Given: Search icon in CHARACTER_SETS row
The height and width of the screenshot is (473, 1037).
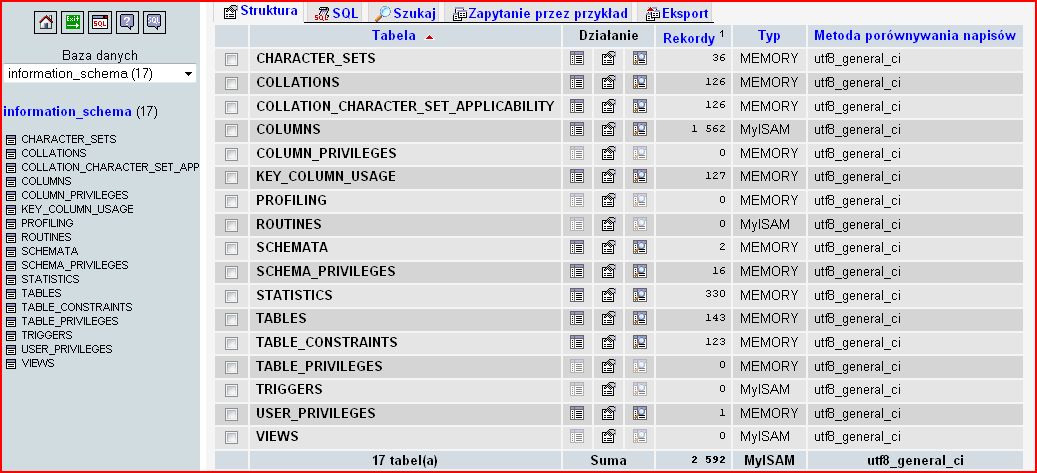Looking at the screenshot, I should pos(640,59).
